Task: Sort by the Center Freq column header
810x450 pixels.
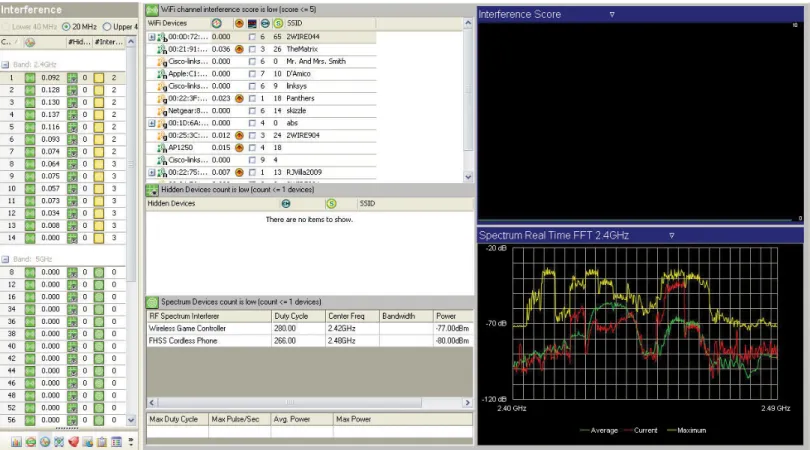Action: (x=351, y=316)
